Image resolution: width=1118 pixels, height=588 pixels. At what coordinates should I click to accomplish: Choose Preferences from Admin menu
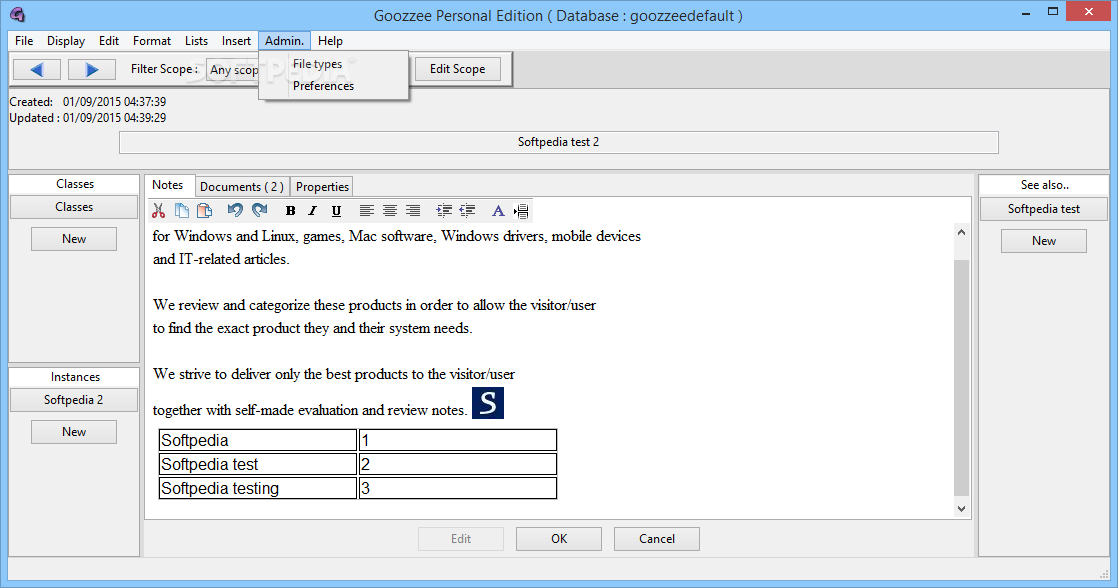tap(334, 86)
